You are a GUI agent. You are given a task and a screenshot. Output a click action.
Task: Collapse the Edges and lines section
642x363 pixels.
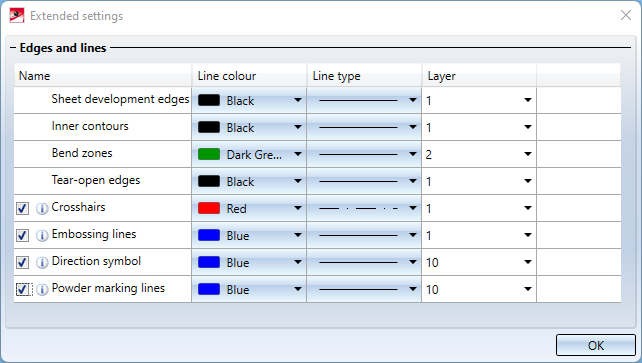click(x=13, y=48)
